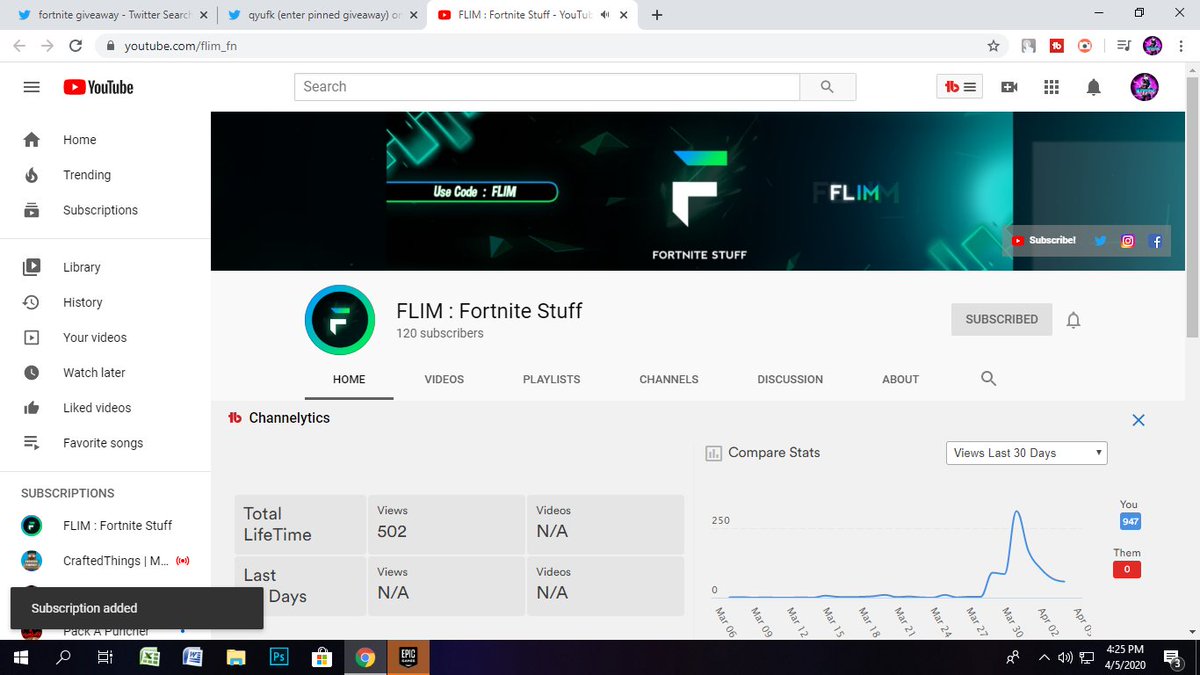
Task: Open the Views Last 30 Days dropdown
Action: [x=1026, y=453]
